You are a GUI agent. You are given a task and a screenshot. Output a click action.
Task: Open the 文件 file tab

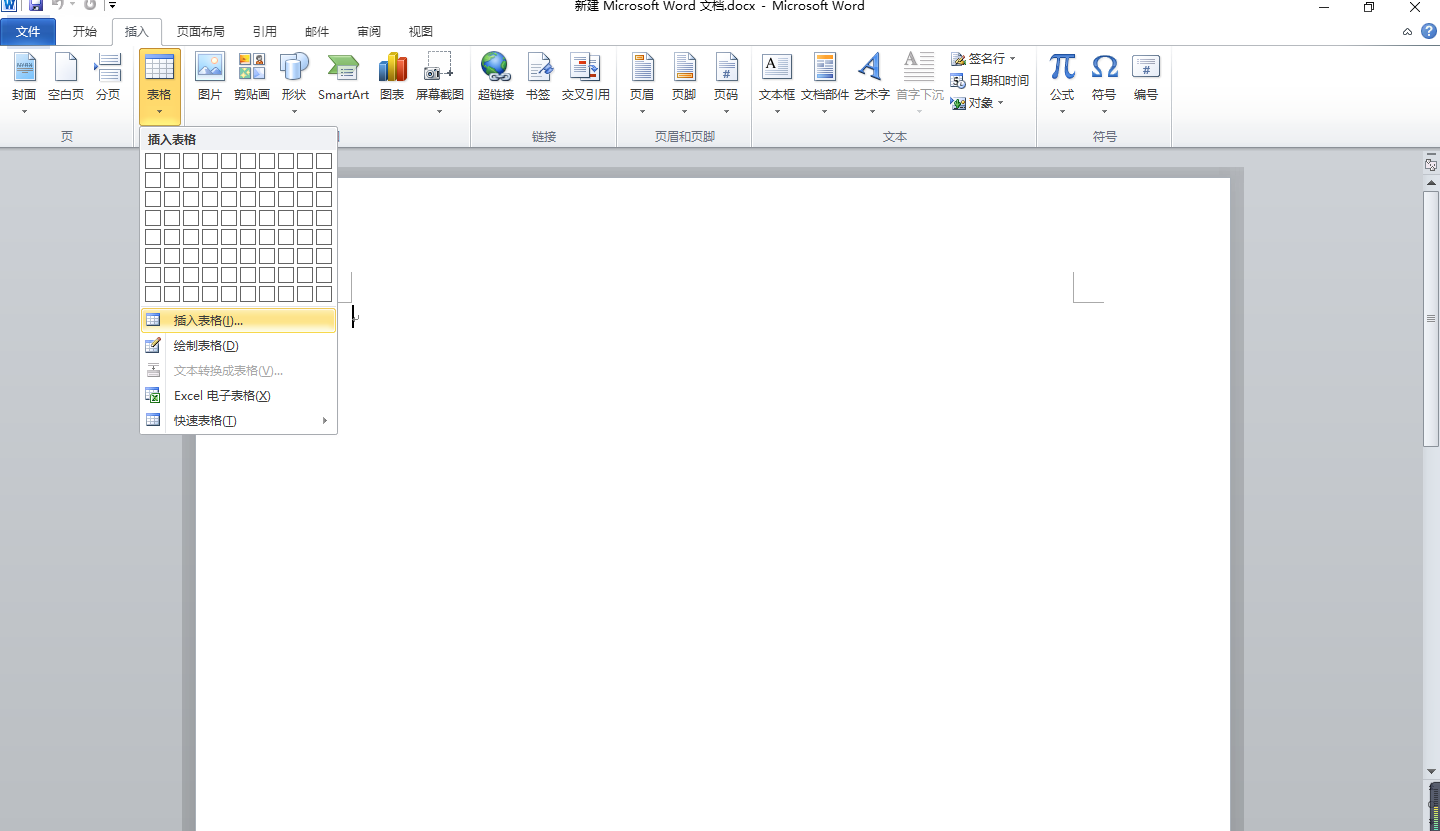click(x=28, y=32)
